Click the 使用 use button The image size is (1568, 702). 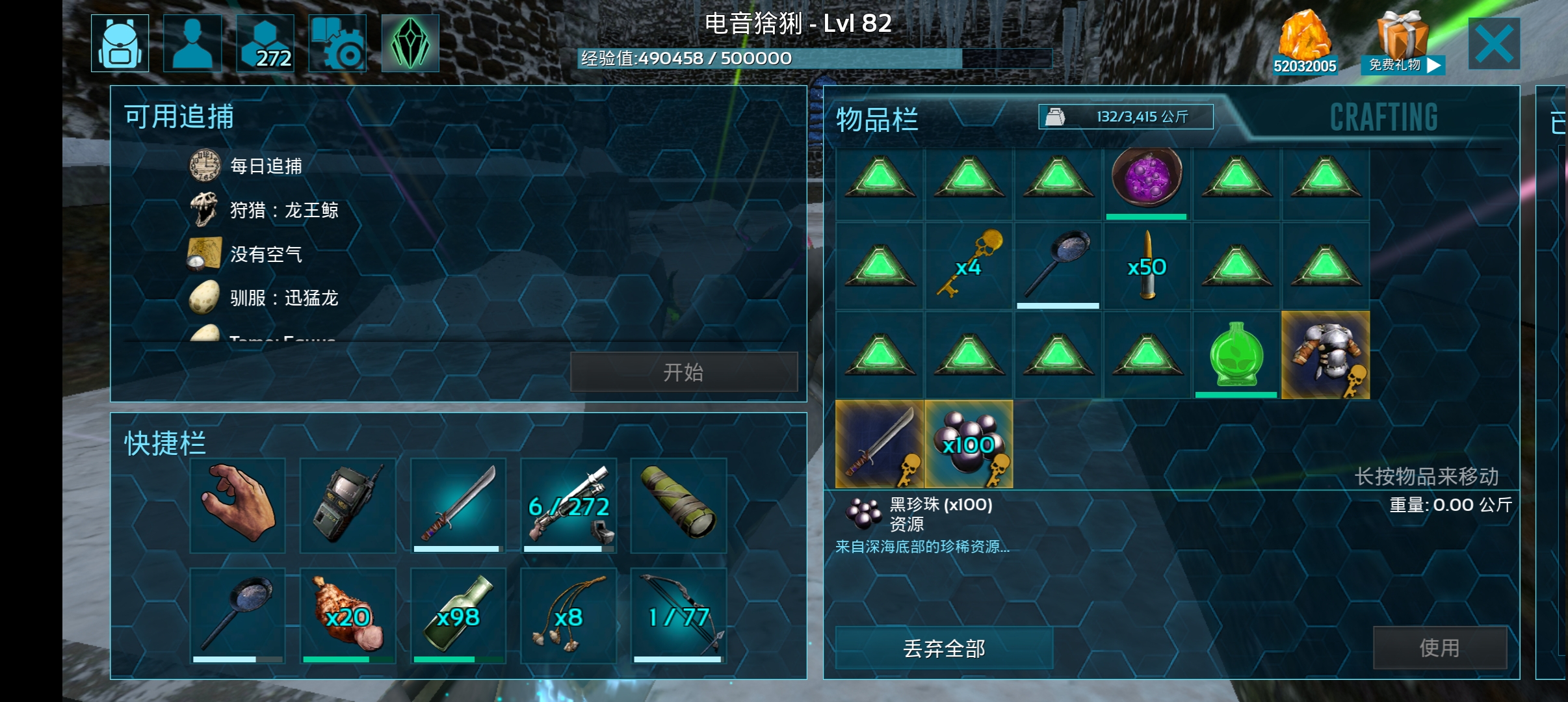1440,647
